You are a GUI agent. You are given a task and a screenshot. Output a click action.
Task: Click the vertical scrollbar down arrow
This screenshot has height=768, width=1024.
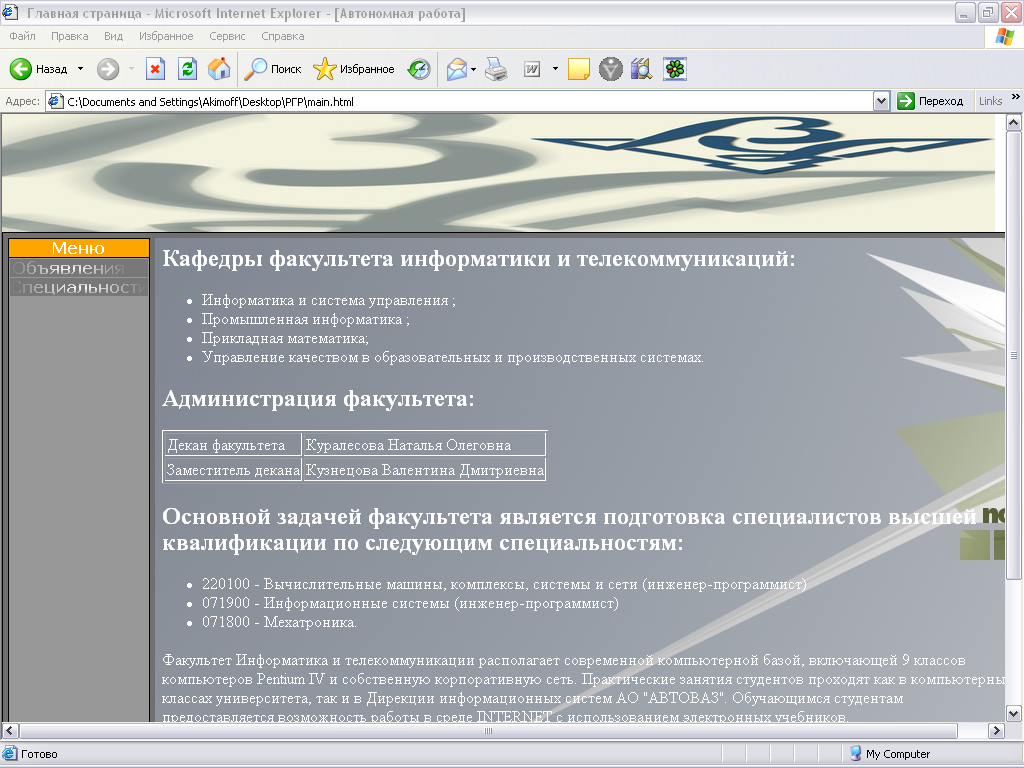[1014, 713]
